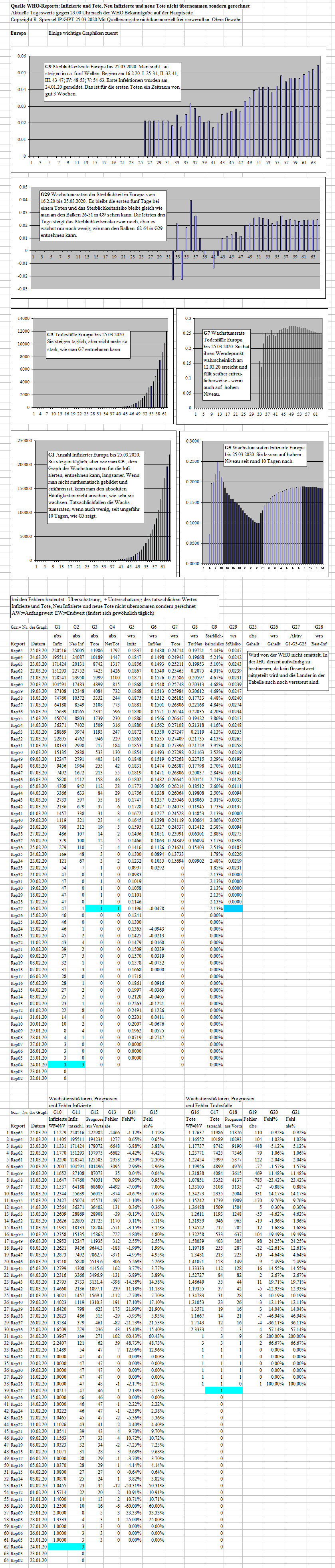Image resolution: width=335 pixels, height=1568 pixels.
Task: Select the G5 Wachstumsraten Infizierte chart
Action: pos(254,504)
